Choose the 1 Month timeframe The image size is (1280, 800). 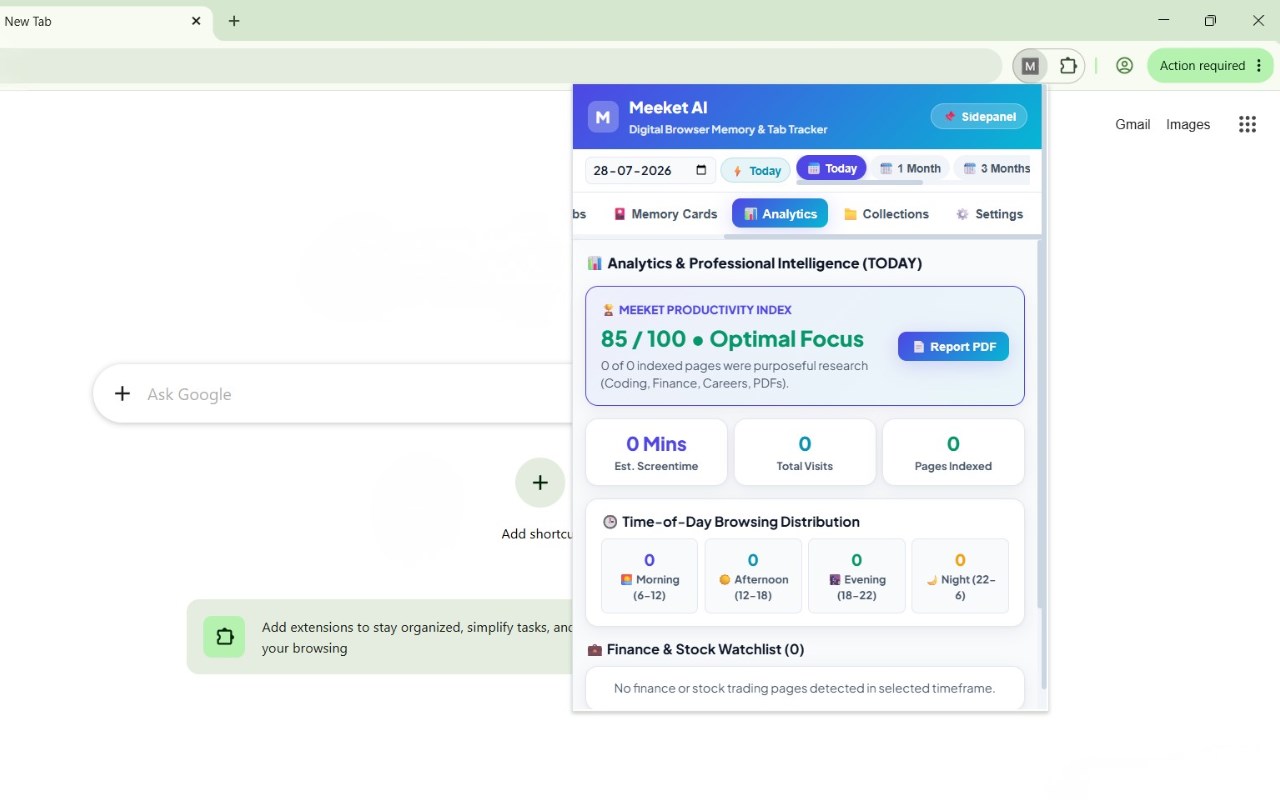click(x=910, y=168)
